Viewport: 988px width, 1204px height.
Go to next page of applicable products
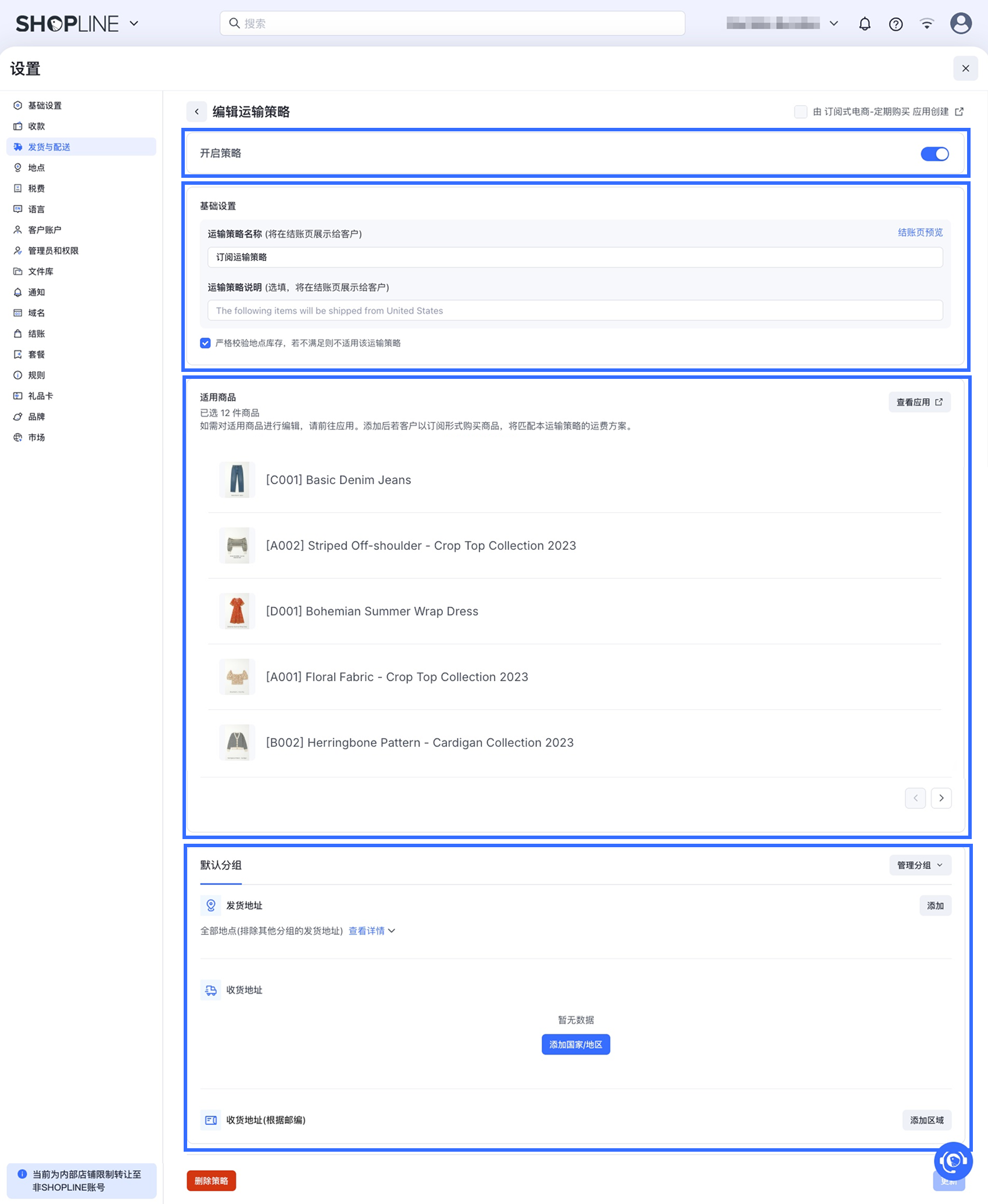(x=941, y=798)
